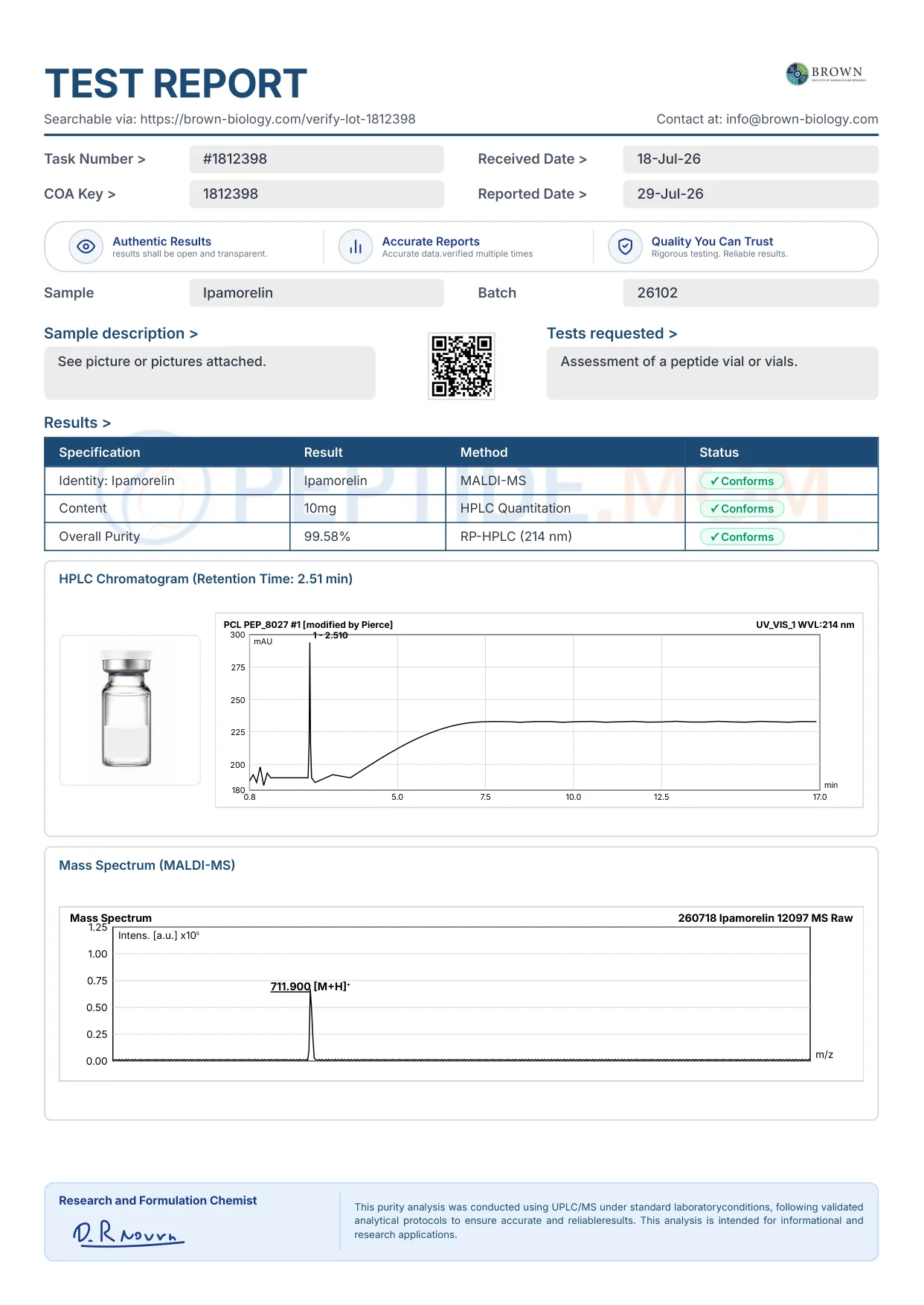
Task: Click the Tests requested heading
Action: pyautogui.click(x=612, y=333)
